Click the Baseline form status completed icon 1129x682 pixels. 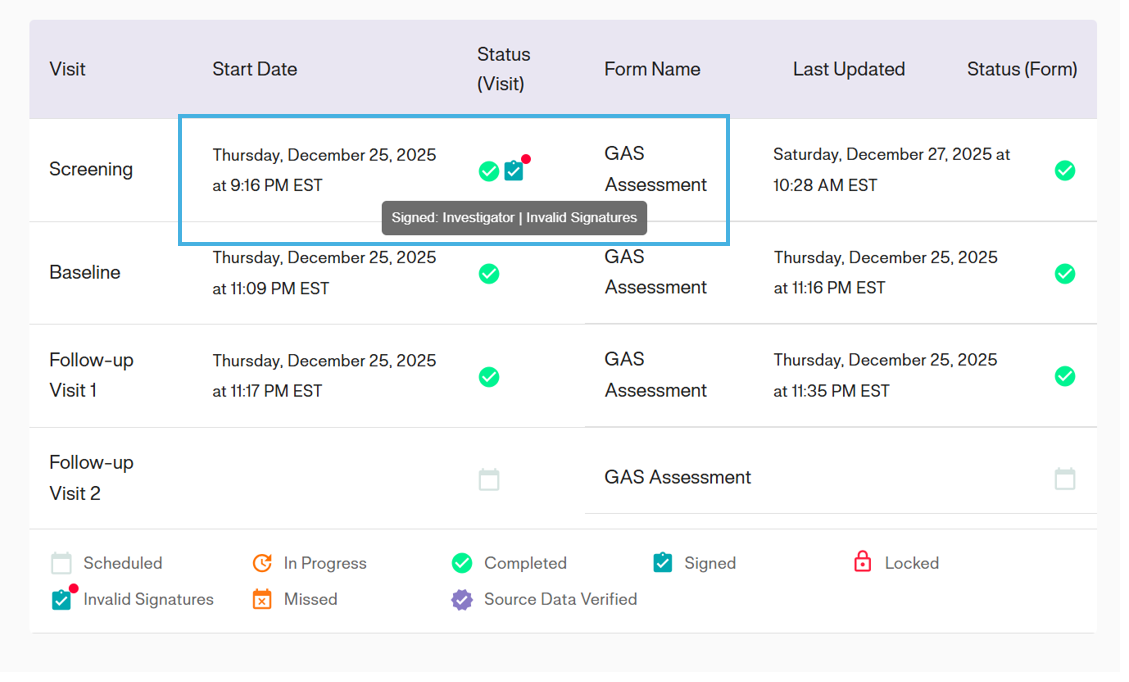(1065, 274)
